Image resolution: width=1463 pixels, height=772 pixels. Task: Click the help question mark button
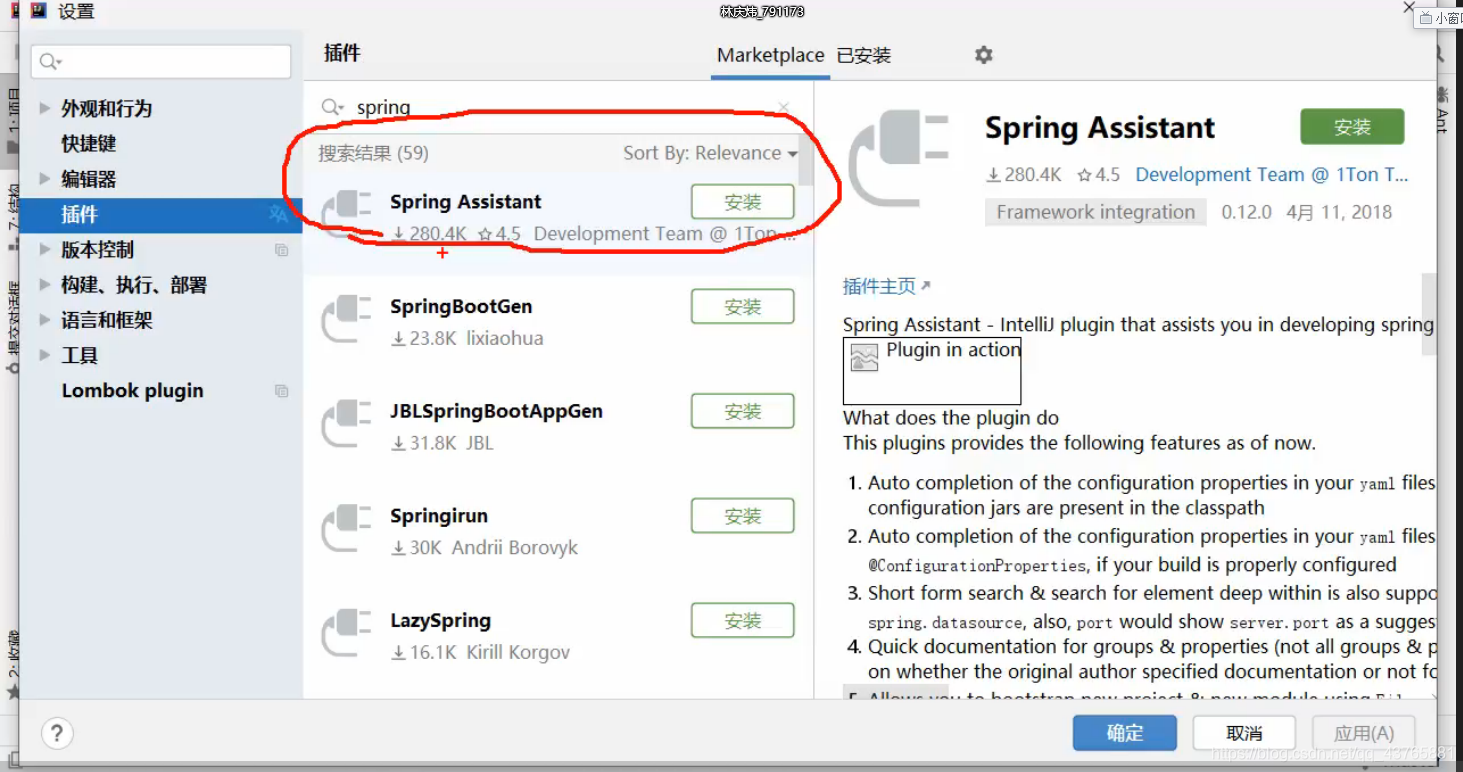[57, 733]
